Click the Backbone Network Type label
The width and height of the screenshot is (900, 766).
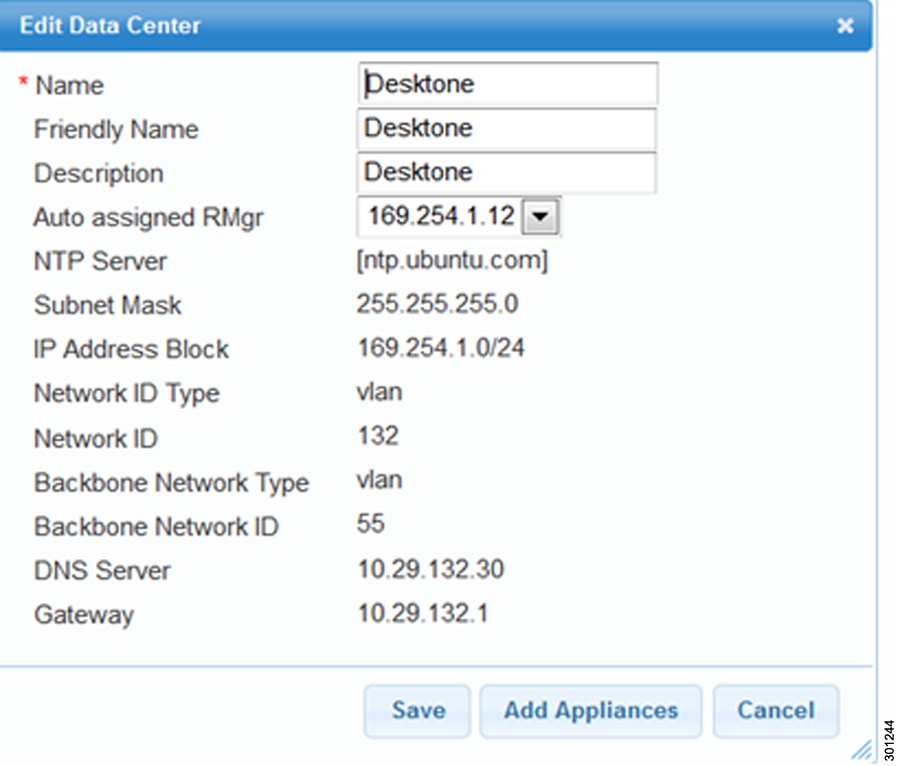(172, 484)
